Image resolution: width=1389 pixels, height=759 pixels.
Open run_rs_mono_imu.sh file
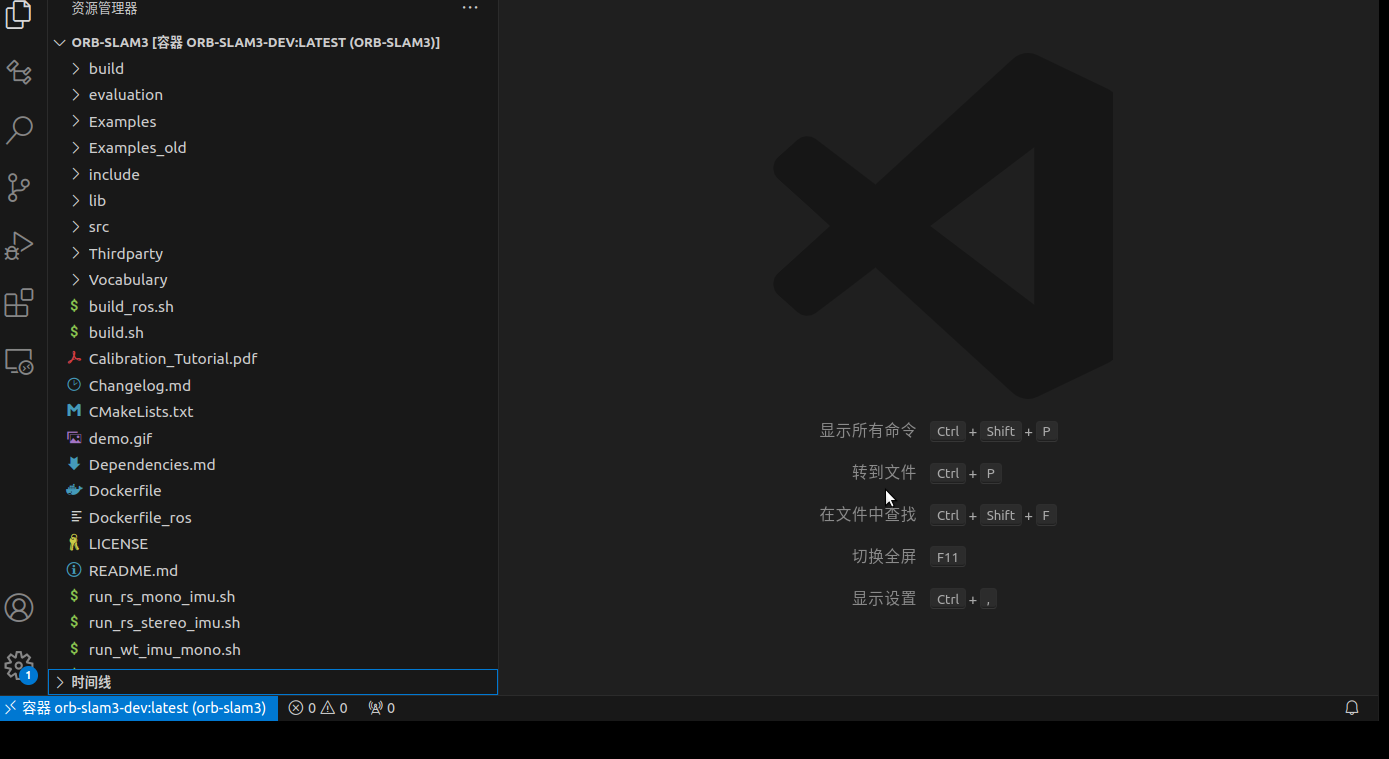pos(273,597)
